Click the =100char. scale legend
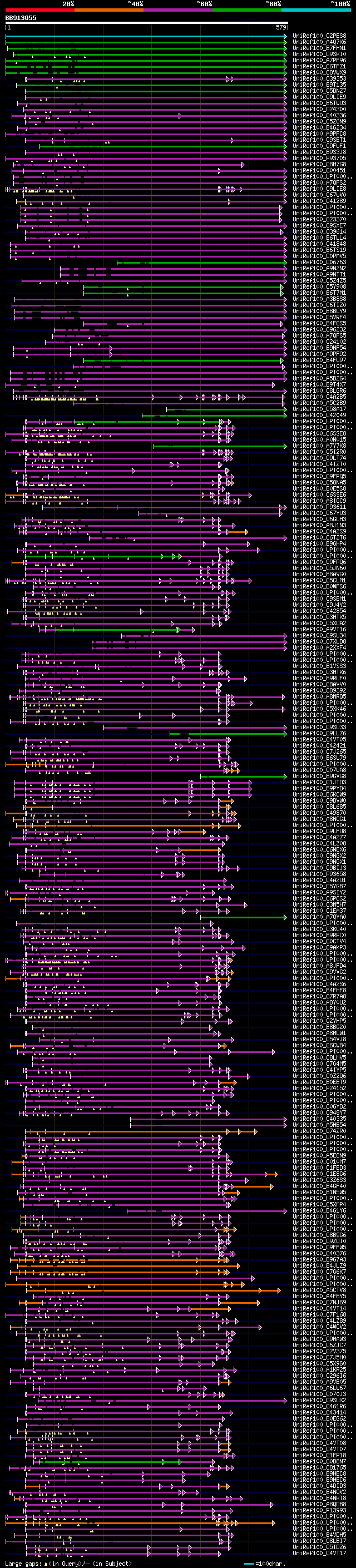The height and width of the screenshot is (1568, 356). point(271,1564)
